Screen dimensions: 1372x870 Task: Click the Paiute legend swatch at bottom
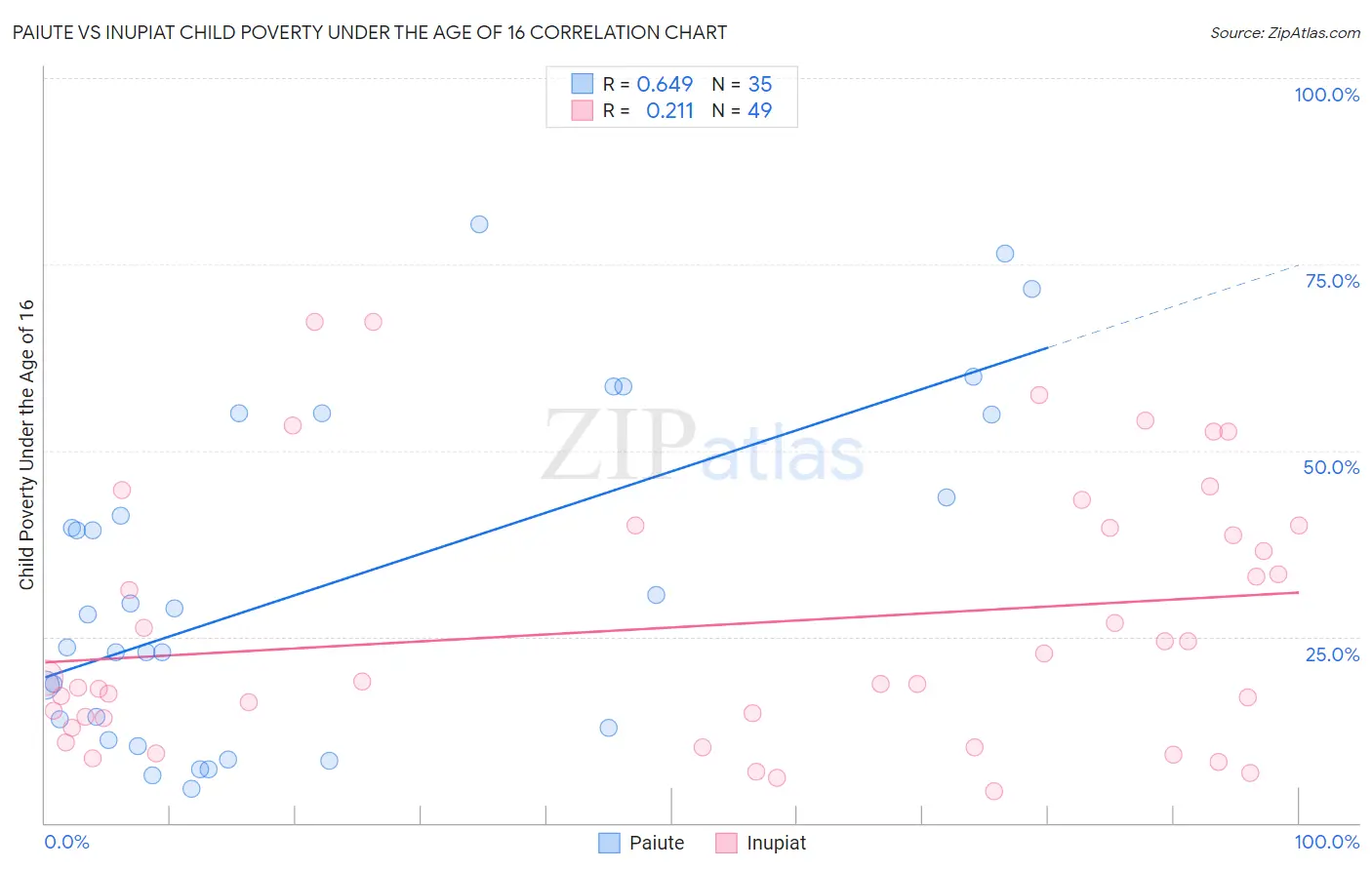pyautogui.click(x=609, y=843)
